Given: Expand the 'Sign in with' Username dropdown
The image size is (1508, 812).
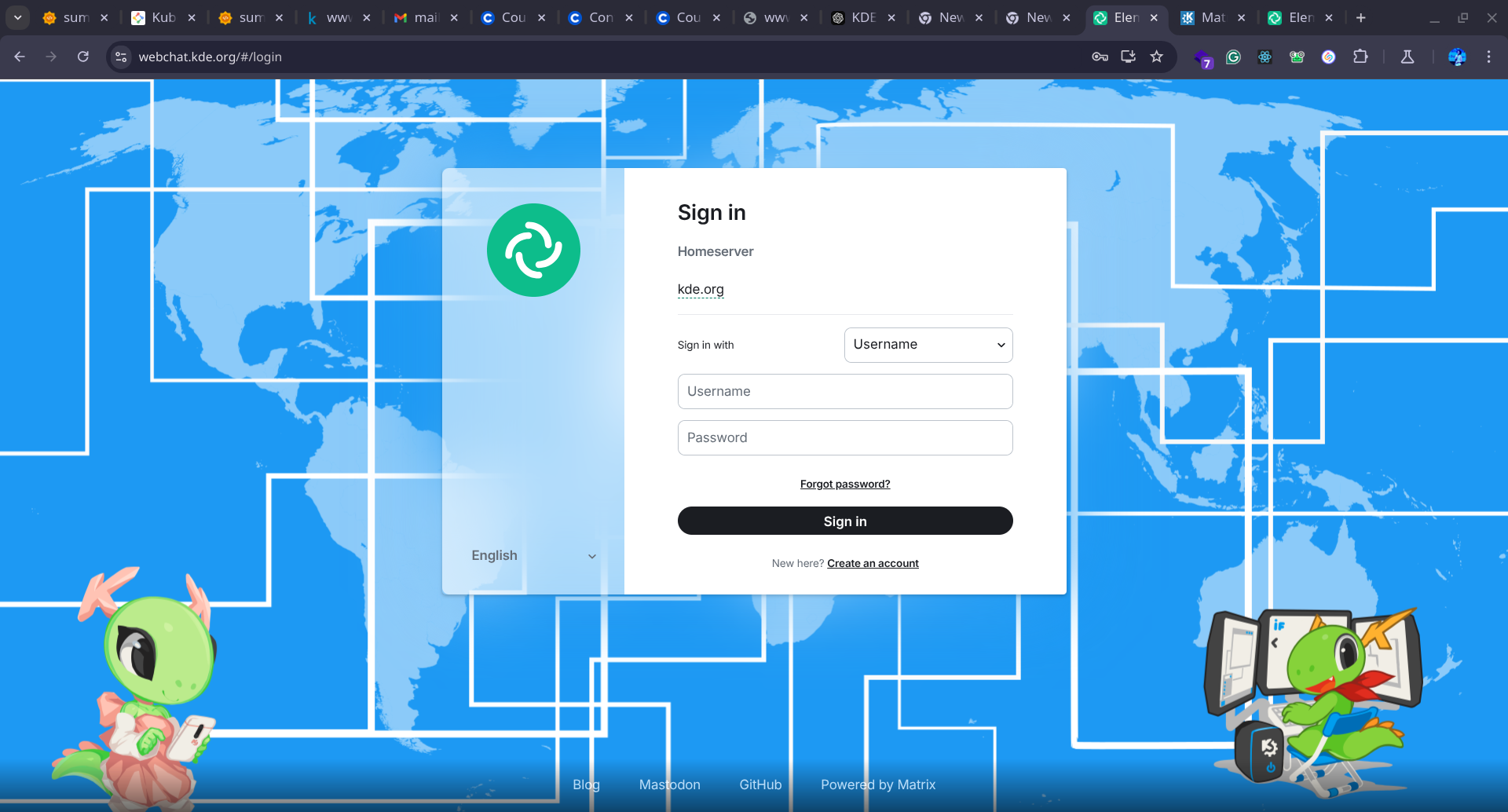Looking at the screenshot, I should [x=928, y=345].
